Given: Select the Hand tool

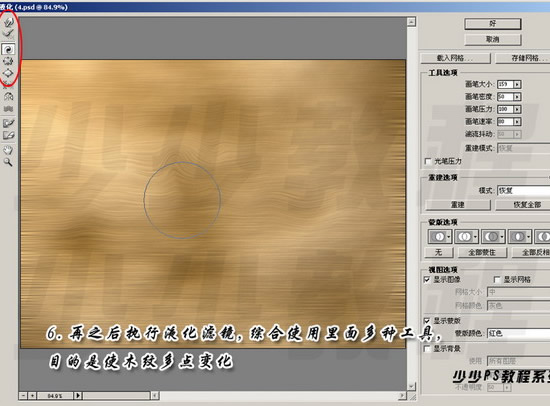Looking at the screenshot, I should (8, 150).
